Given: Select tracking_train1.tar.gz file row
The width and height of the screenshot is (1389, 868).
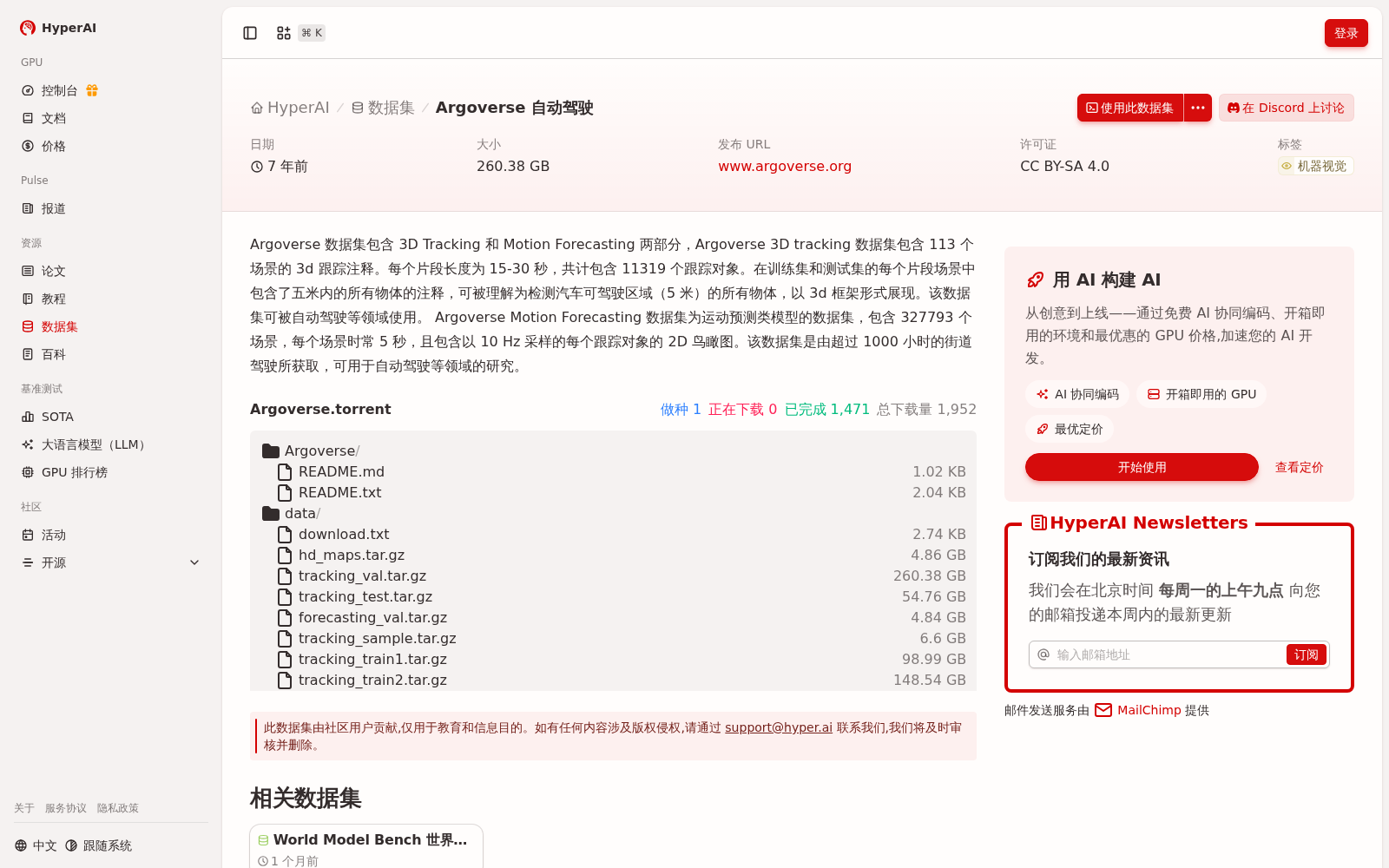Looking at the screenshot, I should [613, 660].
